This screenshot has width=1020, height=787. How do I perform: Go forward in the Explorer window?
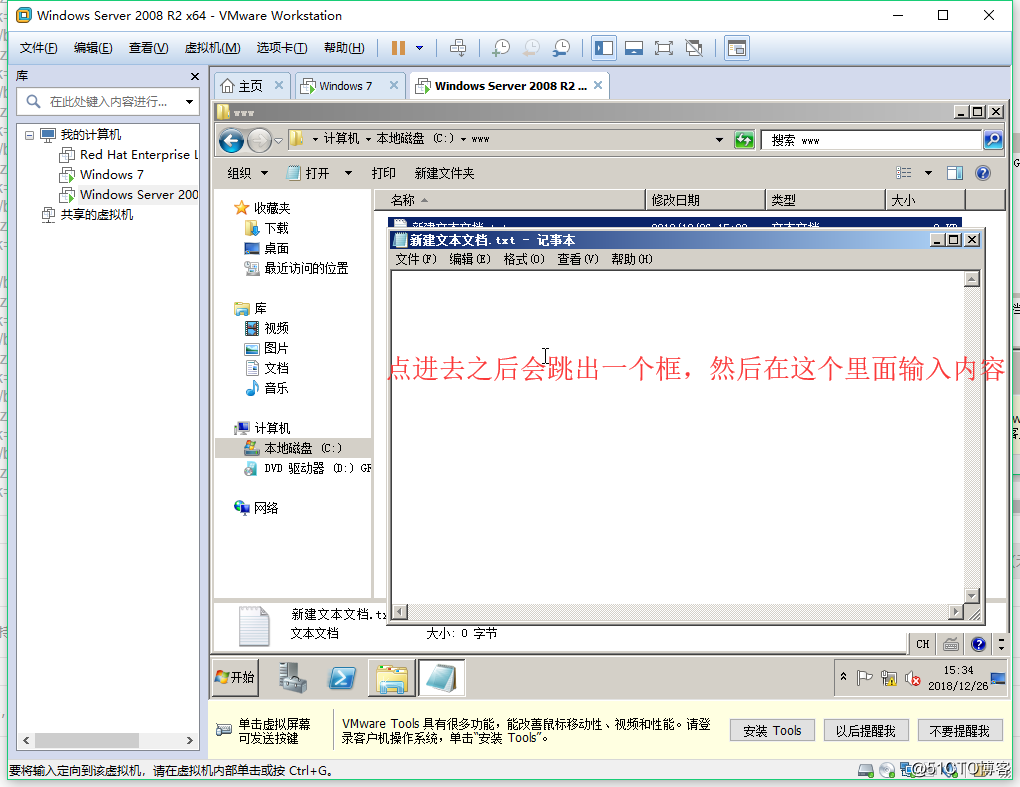[x=259, y=140]
